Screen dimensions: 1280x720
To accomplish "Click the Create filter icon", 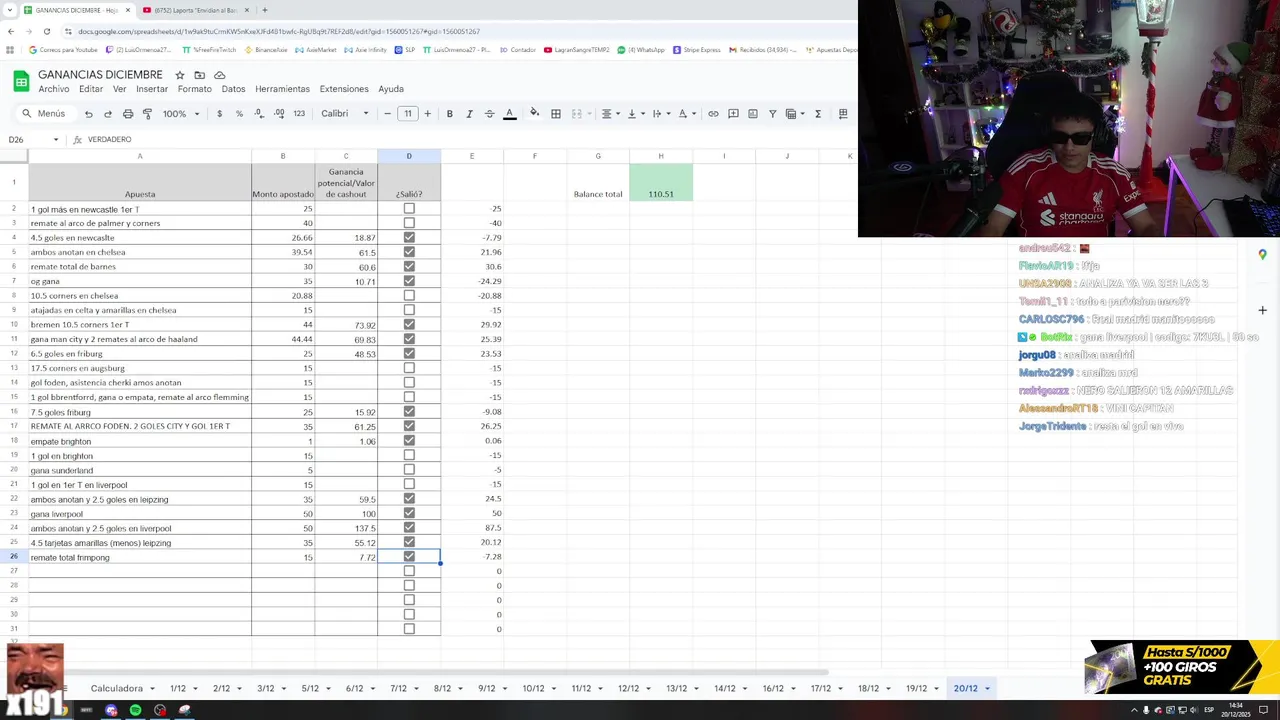I will tap(772, 114).
